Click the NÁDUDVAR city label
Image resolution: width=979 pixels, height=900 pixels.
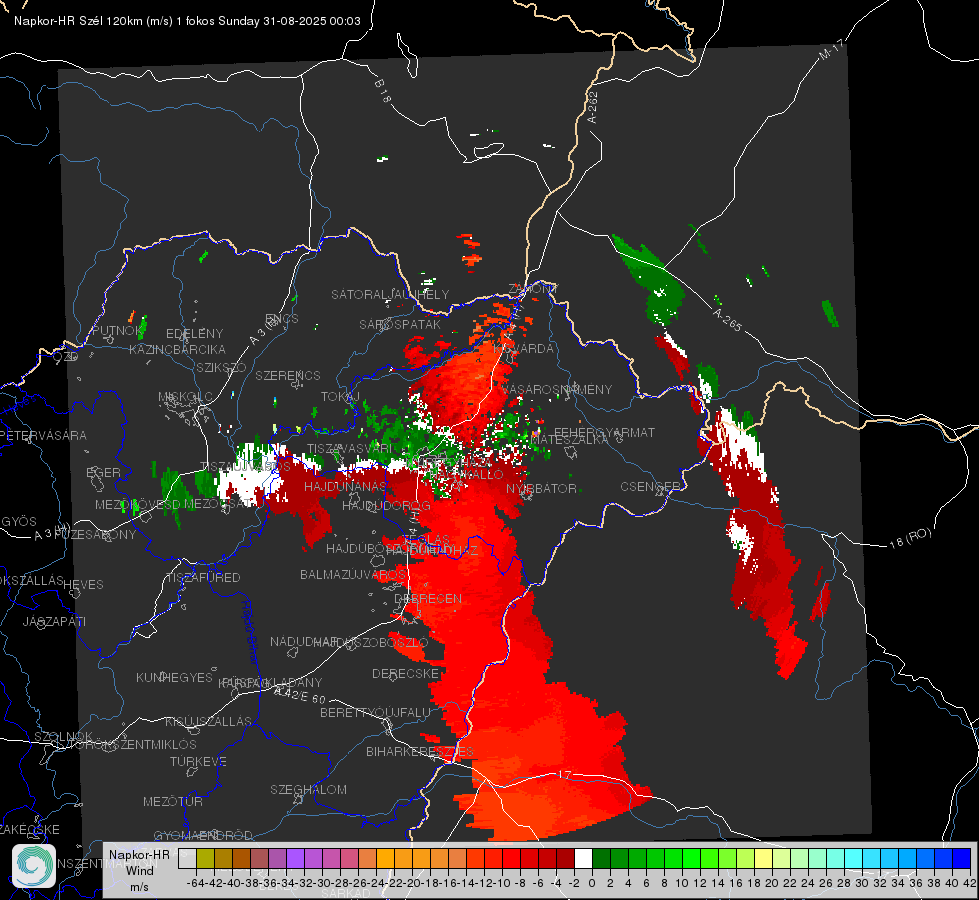304,641
